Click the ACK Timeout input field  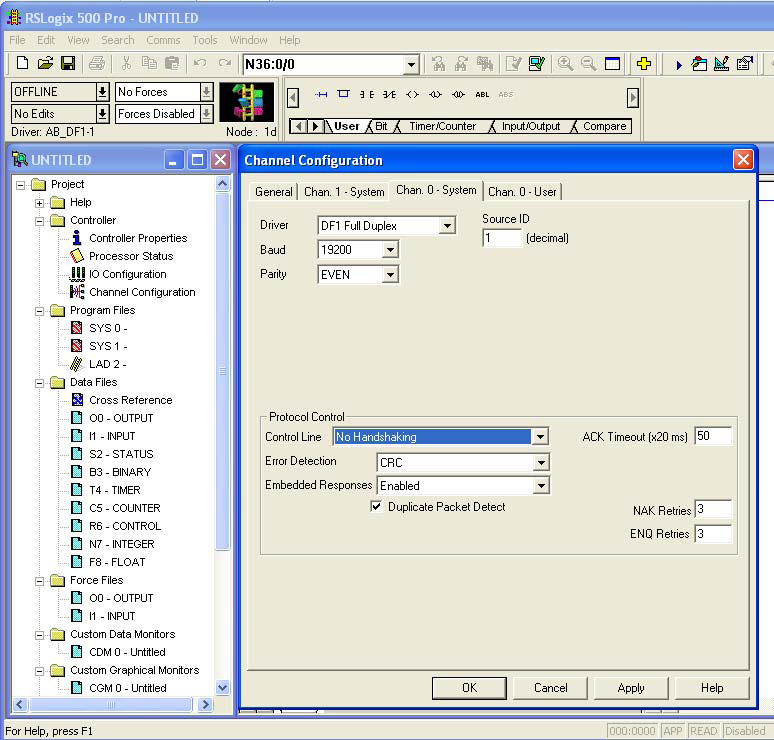(713, 436)
